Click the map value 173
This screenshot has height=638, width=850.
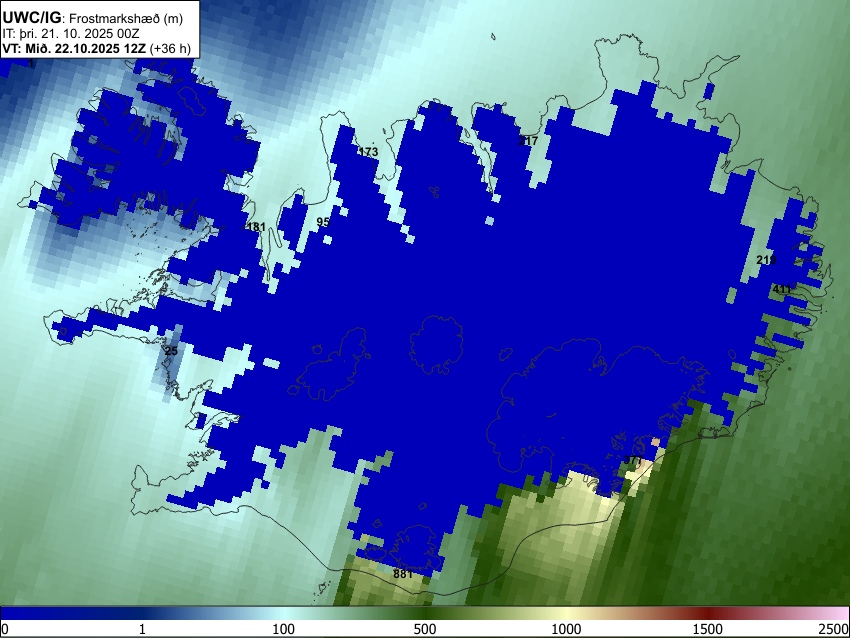369,152
